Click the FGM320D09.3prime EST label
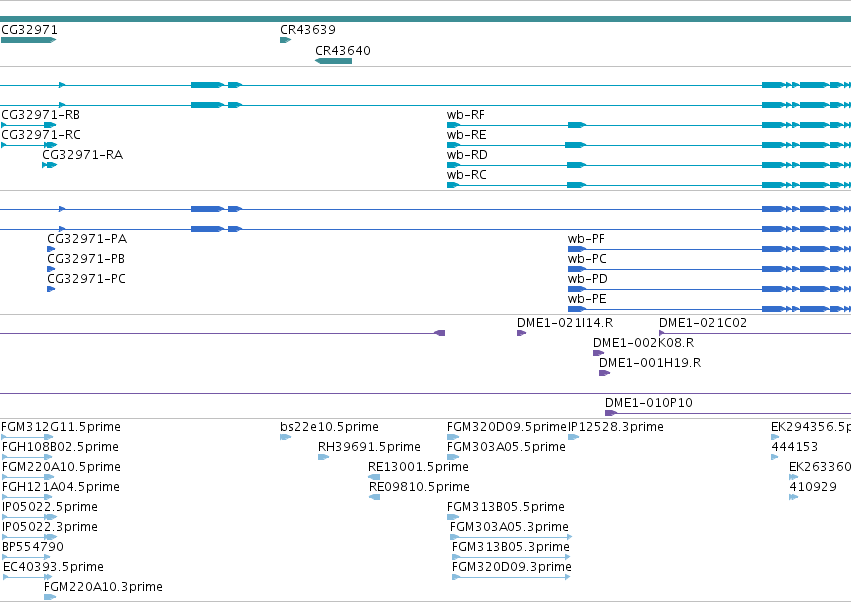Image resolution: width=851 pixels, height=602 pixels. tap(512, 567)
